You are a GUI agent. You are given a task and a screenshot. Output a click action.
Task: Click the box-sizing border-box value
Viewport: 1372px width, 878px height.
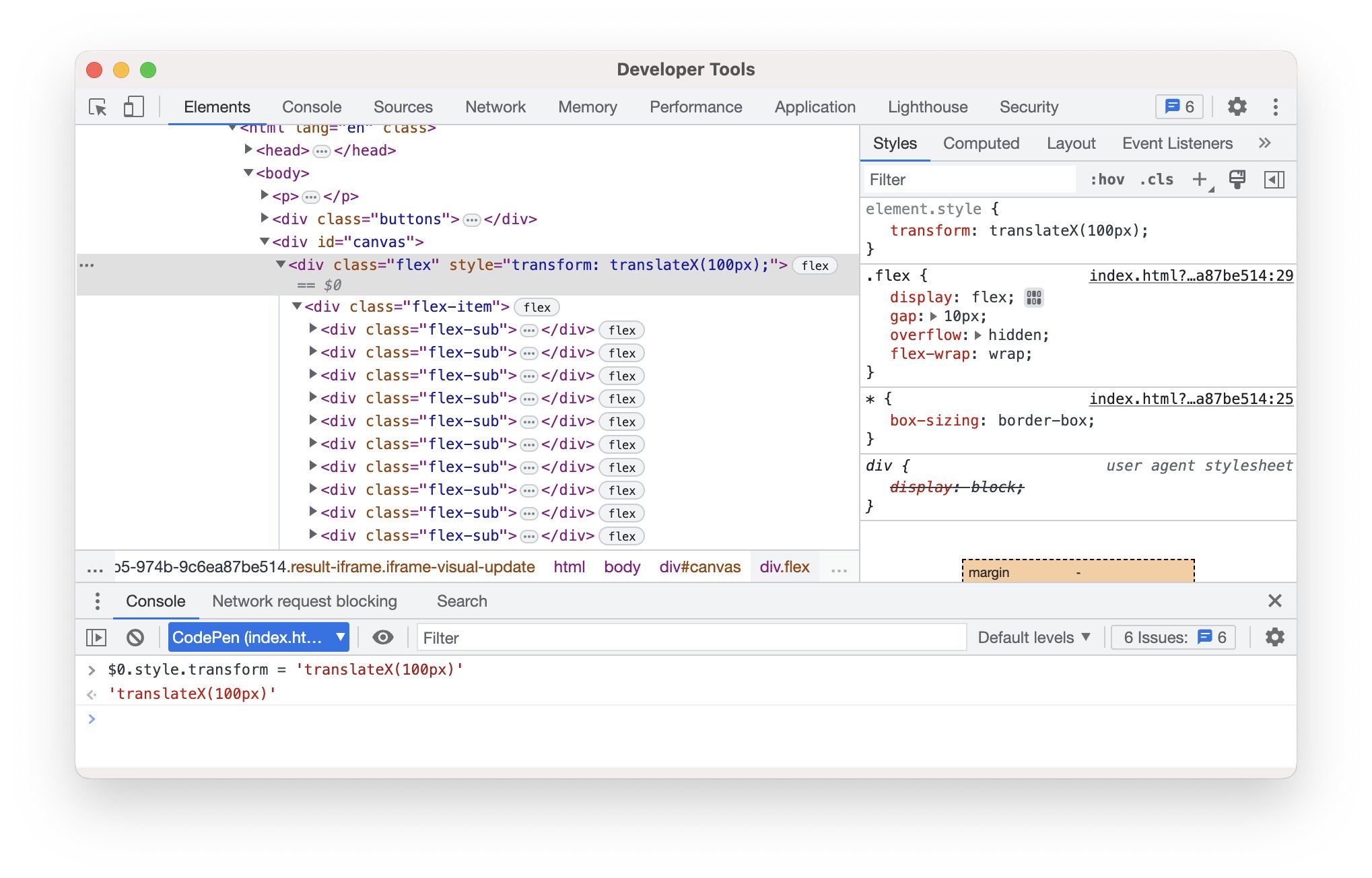[1041, 421]
